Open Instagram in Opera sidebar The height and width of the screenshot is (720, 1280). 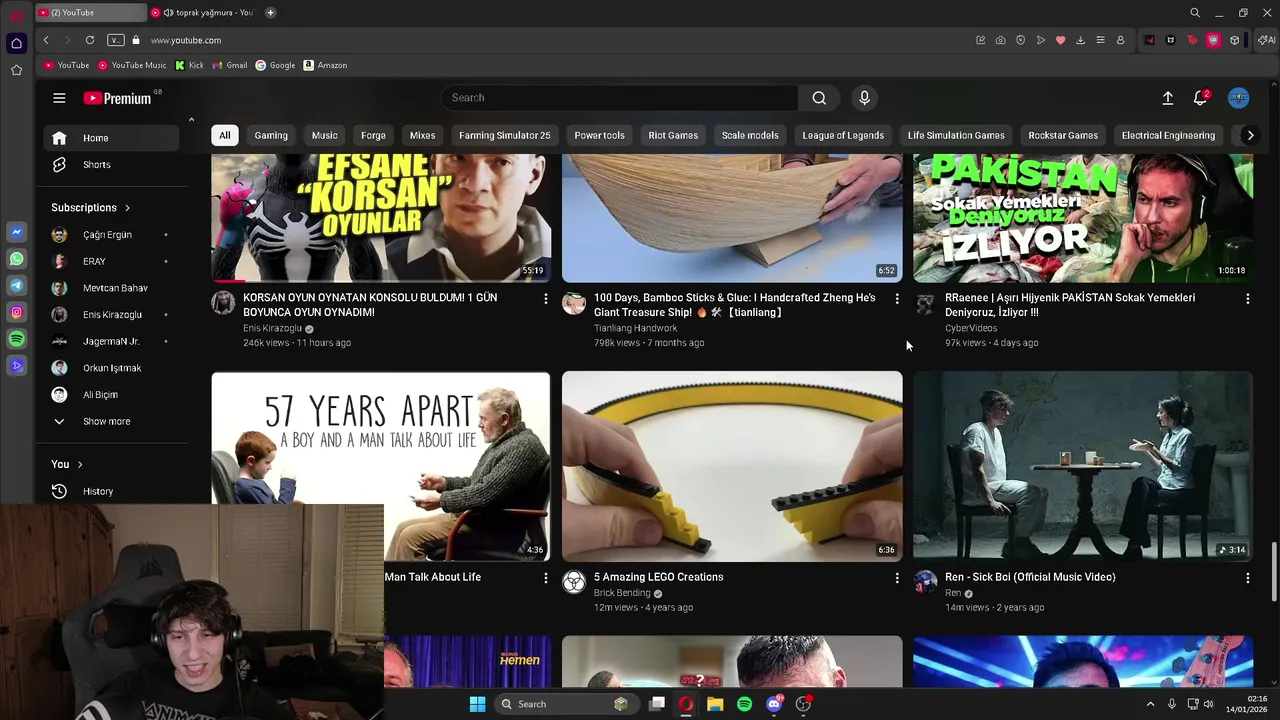point(16,313)
